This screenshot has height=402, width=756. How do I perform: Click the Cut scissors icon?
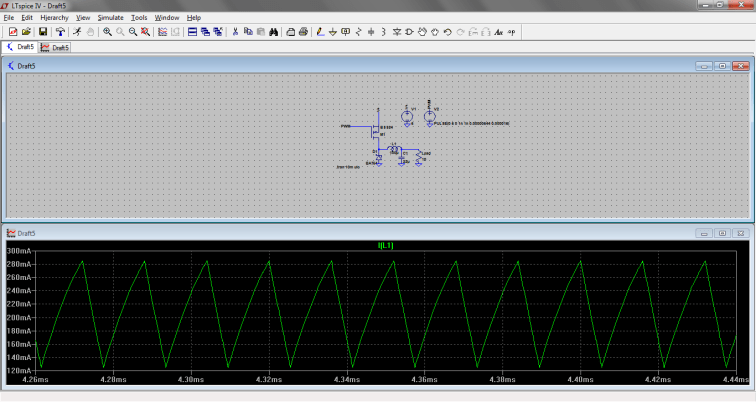click(x=235, y=32)
